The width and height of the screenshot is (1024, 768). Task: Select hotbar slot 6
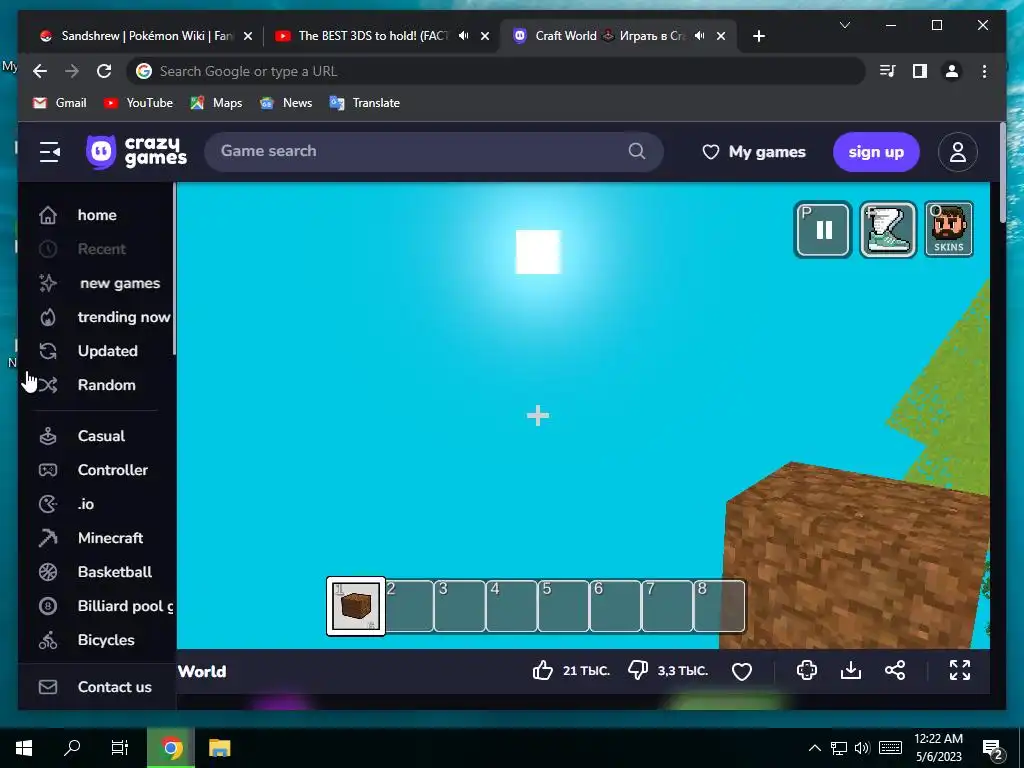(x=615, y=606)
